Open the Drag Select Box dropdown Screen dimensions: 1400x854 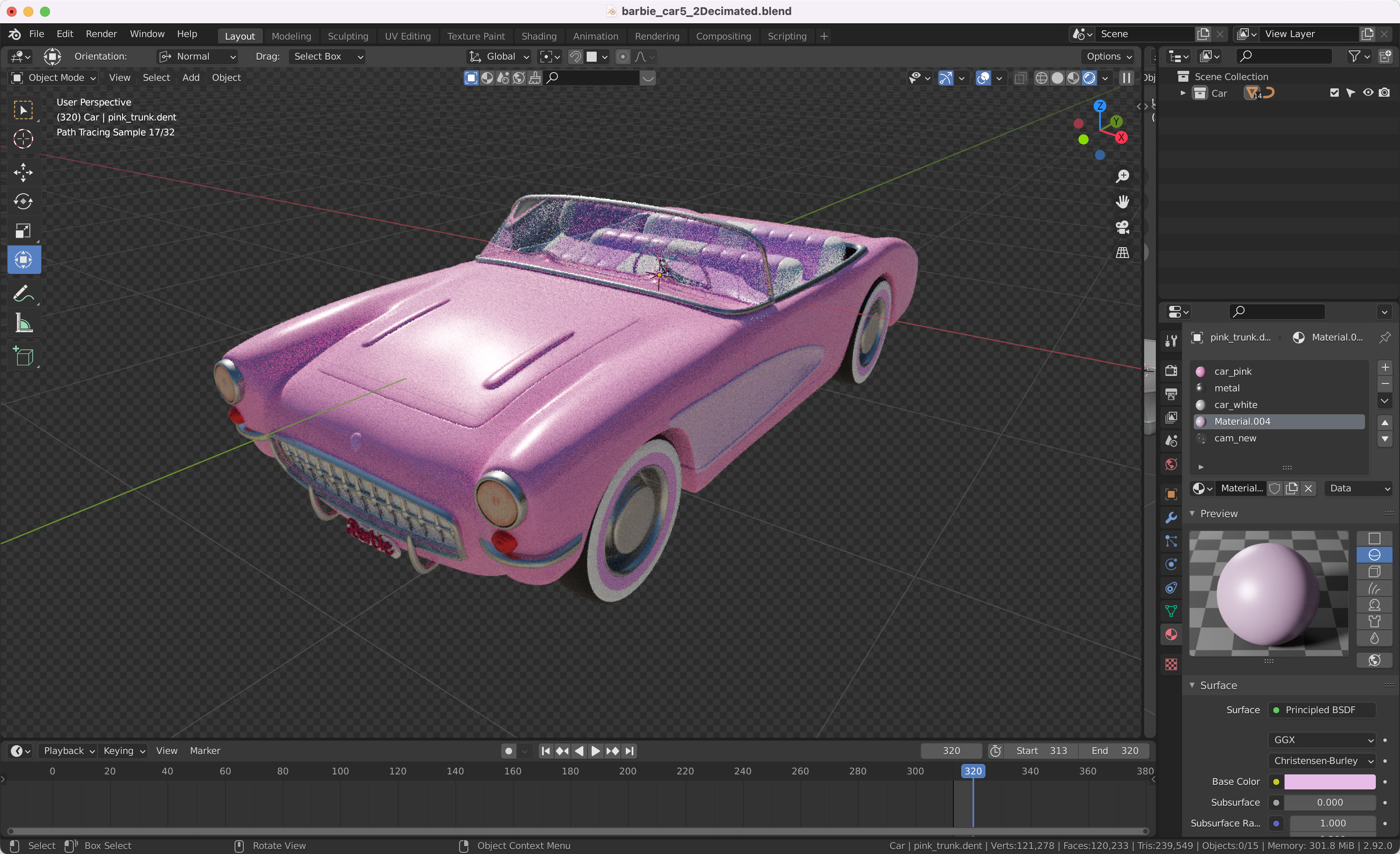(327, 56)
